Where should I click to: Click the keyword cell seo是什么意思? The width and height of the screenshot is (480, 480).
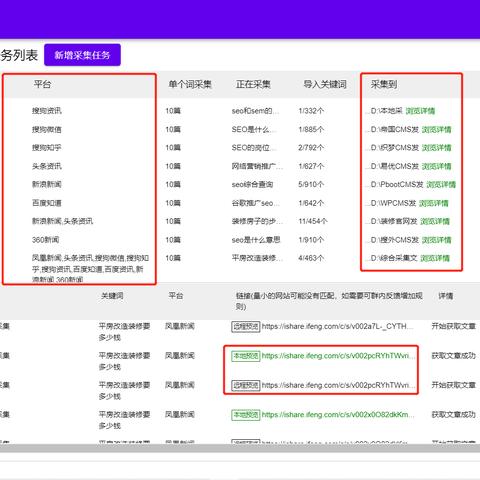click(256, 240)
